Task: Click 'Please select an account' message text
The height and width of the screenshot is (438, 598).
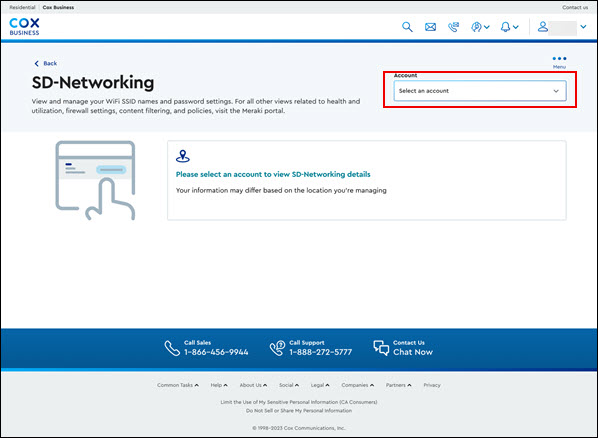Action: (273, 174)
